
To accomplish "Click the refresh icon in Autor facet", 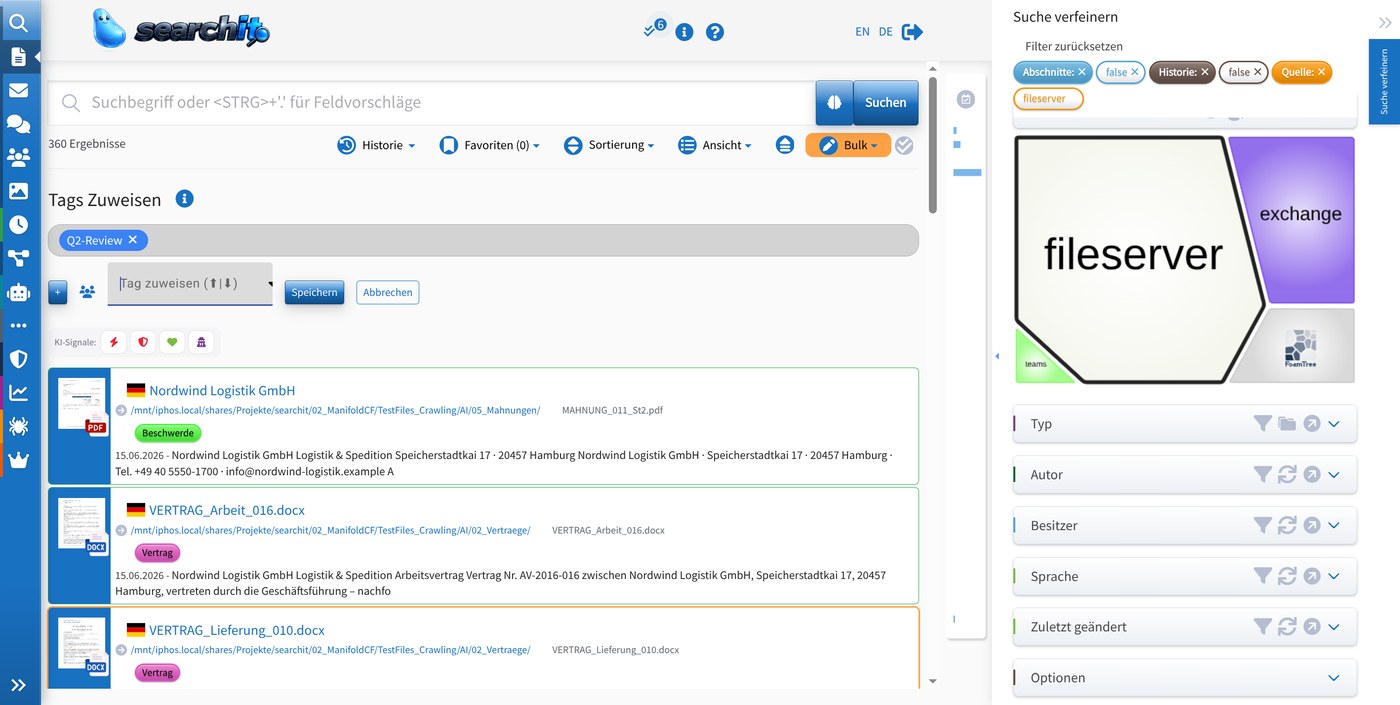I will pyautogui.click(x=1287, y=475).
